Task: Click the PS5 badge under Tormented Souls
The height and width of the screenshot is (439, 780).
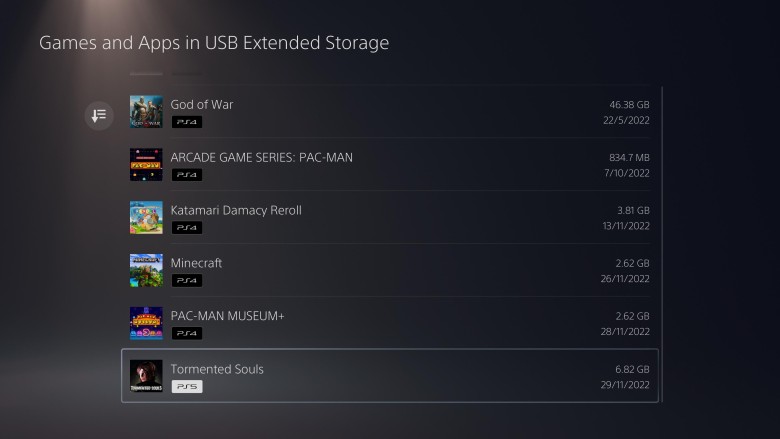Action: pyautogui.click(x=186, y=386)
